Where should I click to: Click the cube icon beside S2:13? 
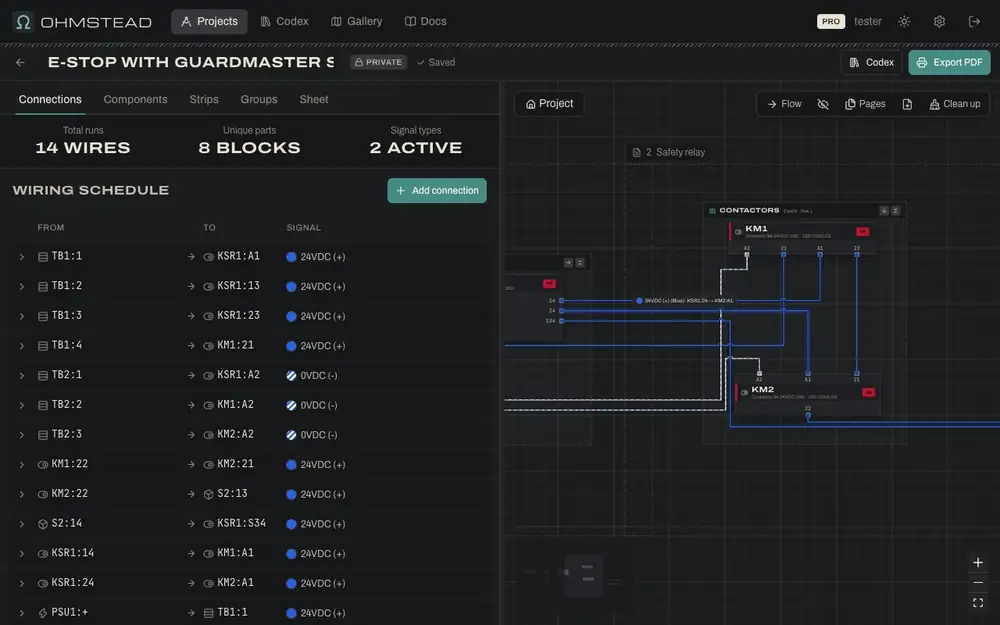209,494
